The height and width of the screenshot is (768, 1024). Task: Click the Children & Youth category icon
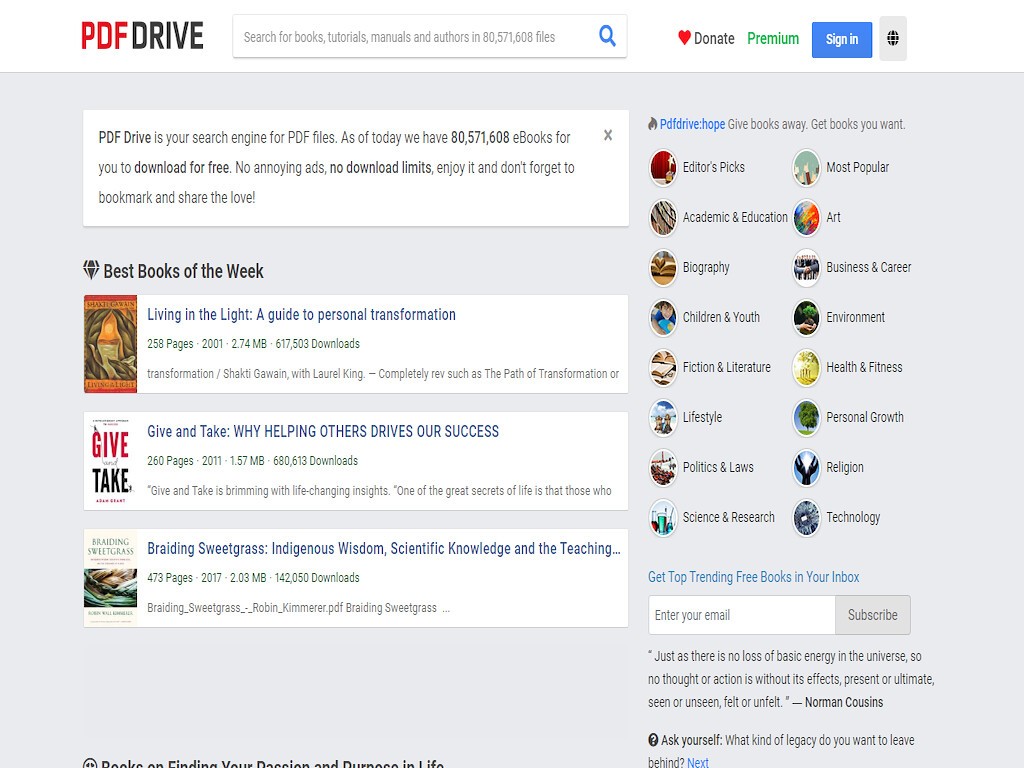[x=663, y=317]
